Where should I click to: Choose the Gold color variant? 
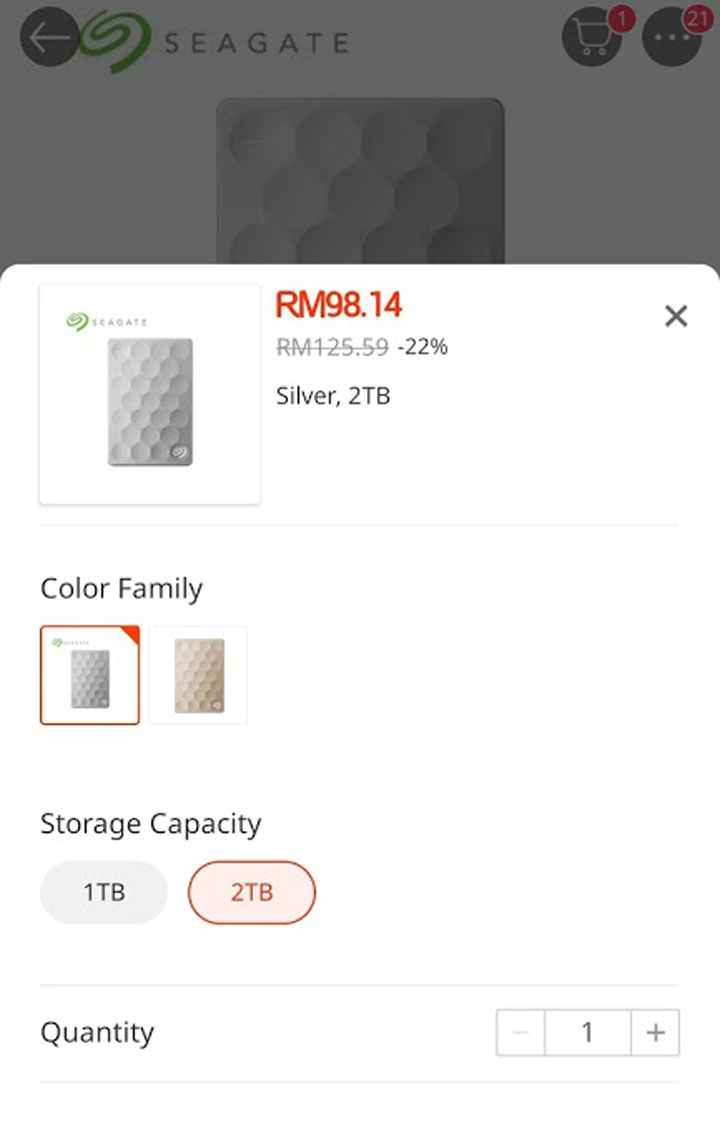[x=197, y=673]
